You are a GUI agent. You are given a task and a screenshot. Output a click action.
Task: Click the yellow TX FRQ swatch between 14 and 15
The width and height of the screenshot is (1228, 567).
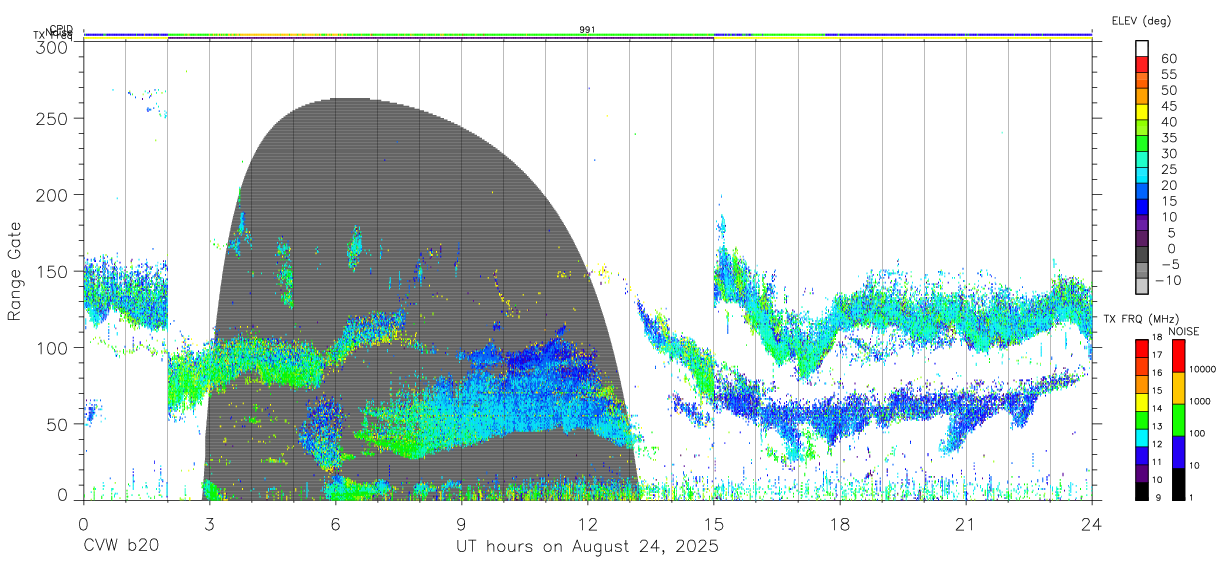tap(1143, 400)
